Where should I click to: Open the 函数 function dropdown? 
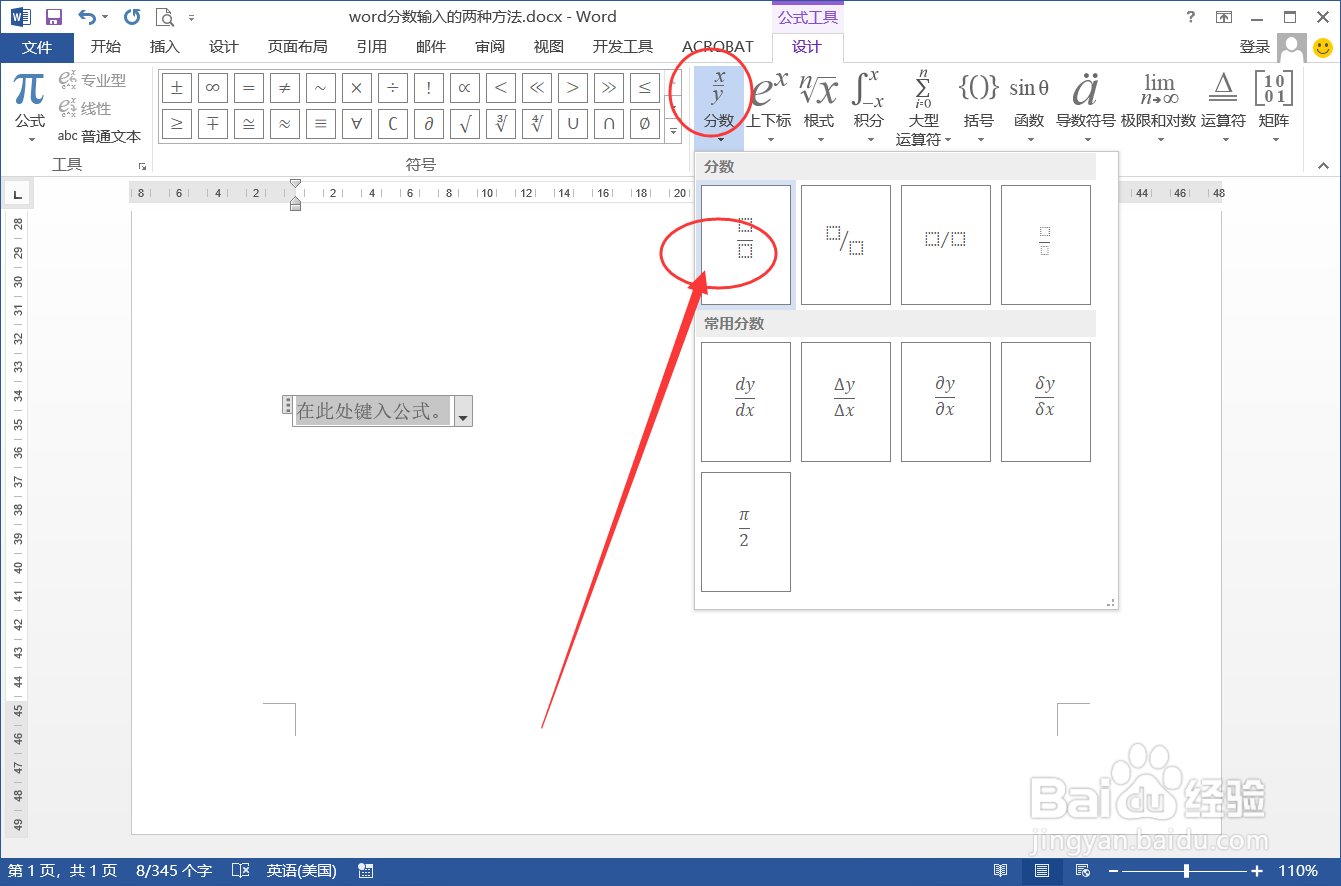(x=1028, y=108)
